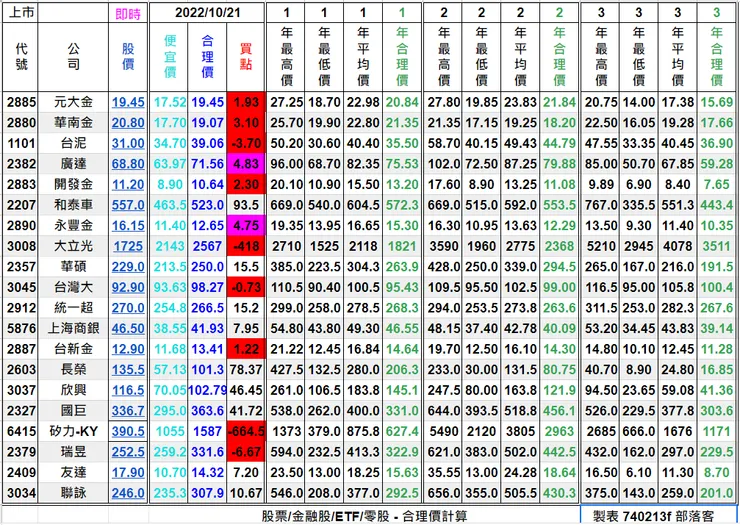
Task: Select company name 上海商銀
Action: 73,329
